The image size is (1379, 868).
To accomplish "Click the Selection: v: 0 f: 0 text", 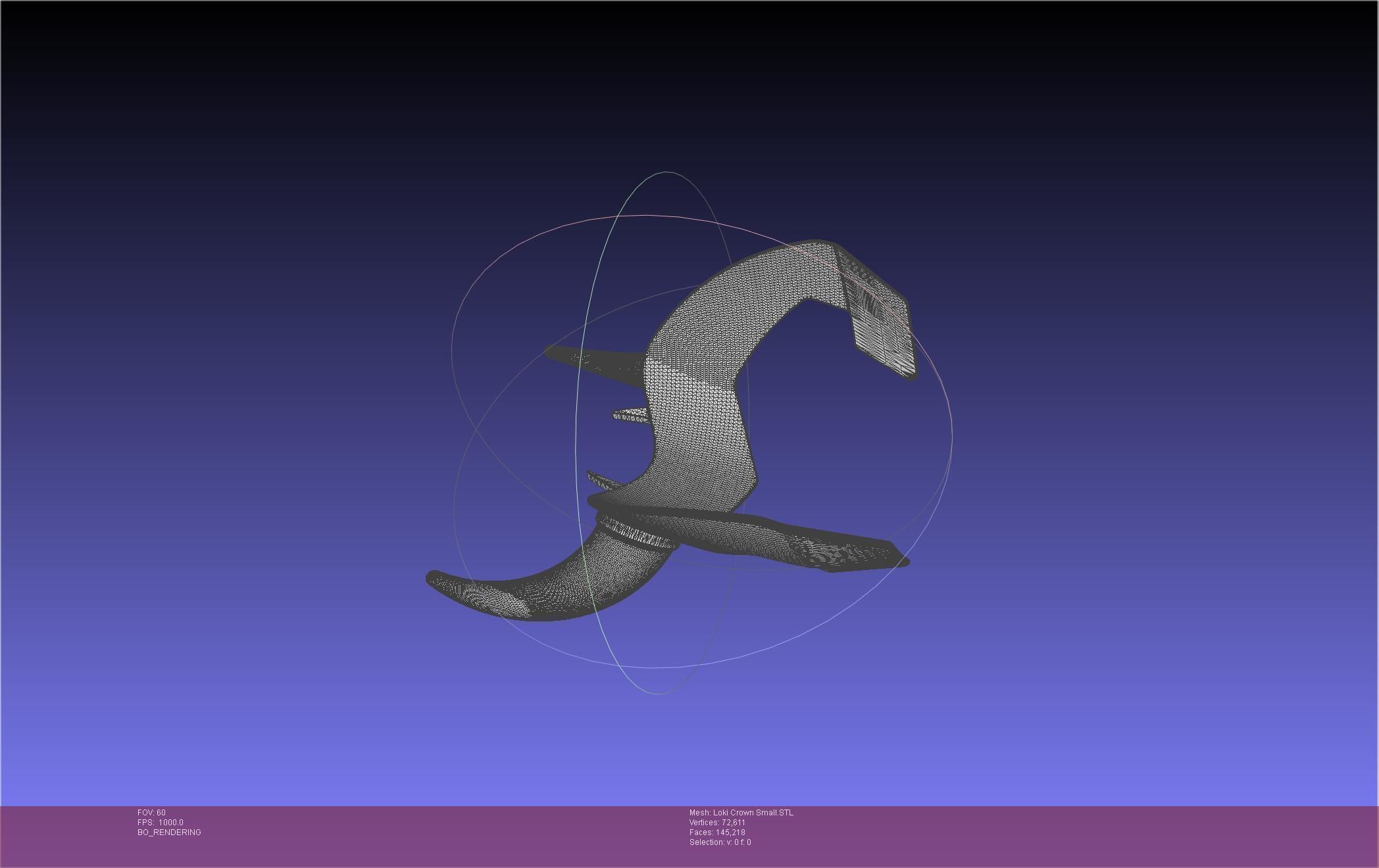I will tap(720, 842).
